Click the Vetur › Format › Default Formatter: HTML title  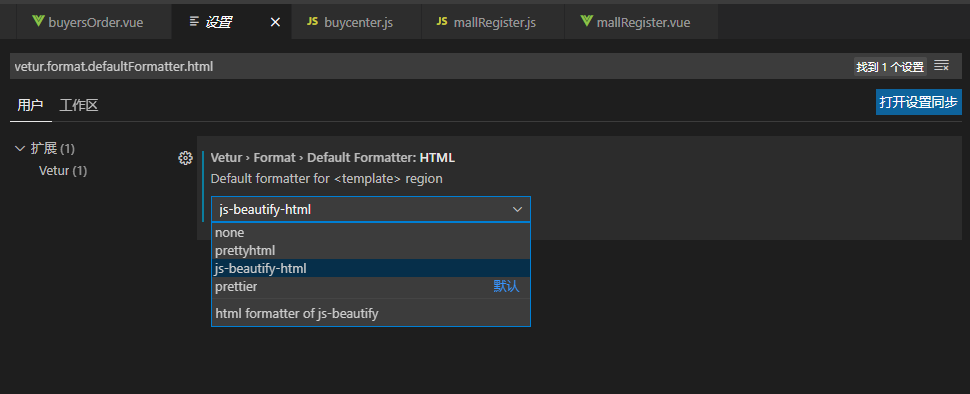[x=333, y=158]
